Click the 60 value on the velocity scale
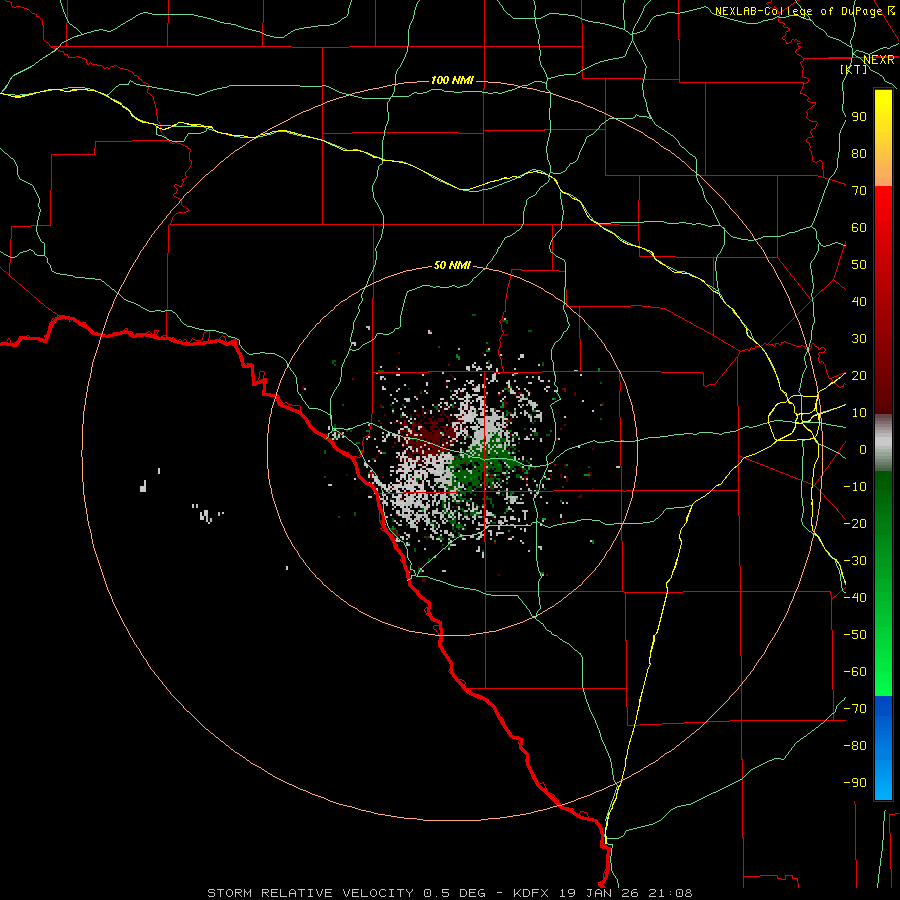Screen dimensions: 900x900 [859, 227]
